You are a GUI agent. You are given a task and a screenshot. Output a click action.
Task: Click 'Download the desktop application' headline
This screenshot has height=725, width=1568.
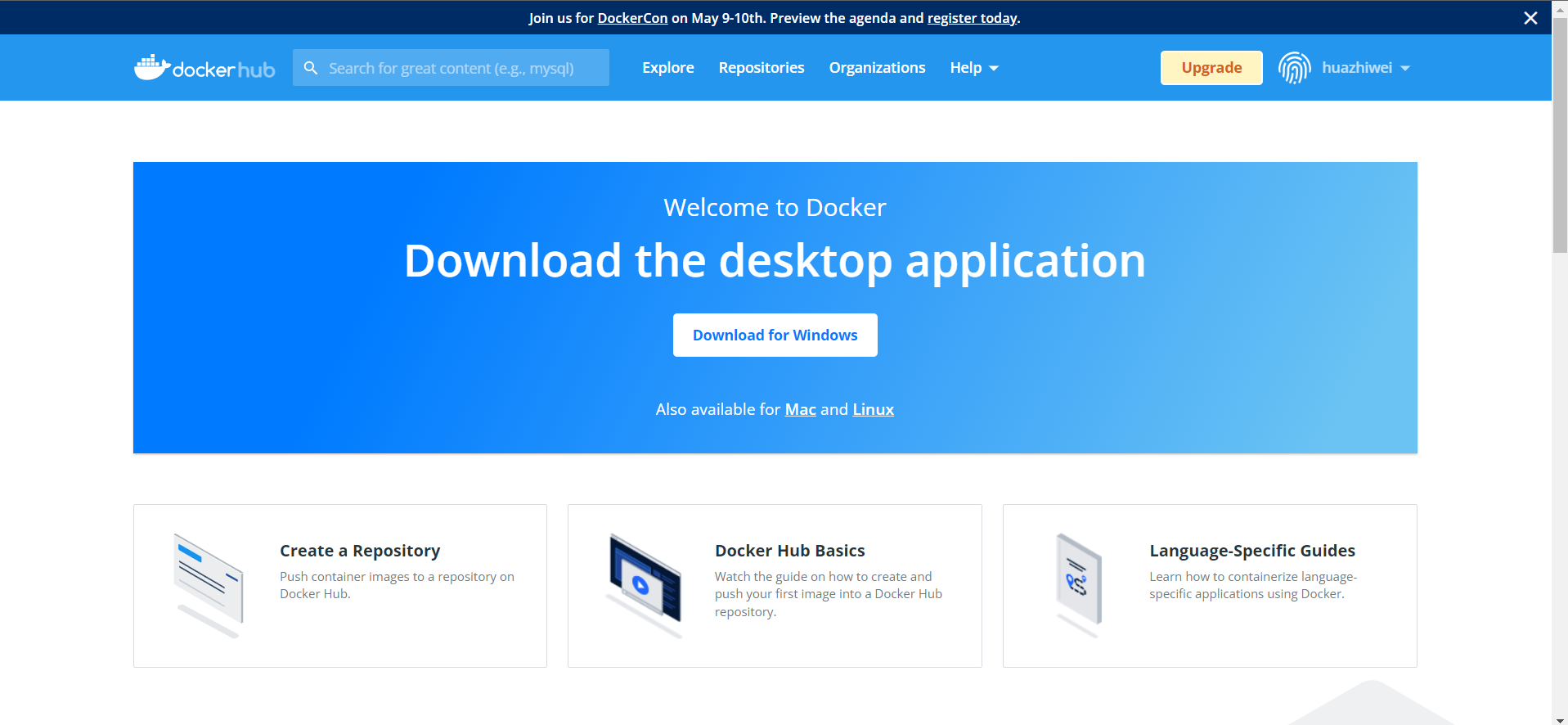[x=775, y=260]
